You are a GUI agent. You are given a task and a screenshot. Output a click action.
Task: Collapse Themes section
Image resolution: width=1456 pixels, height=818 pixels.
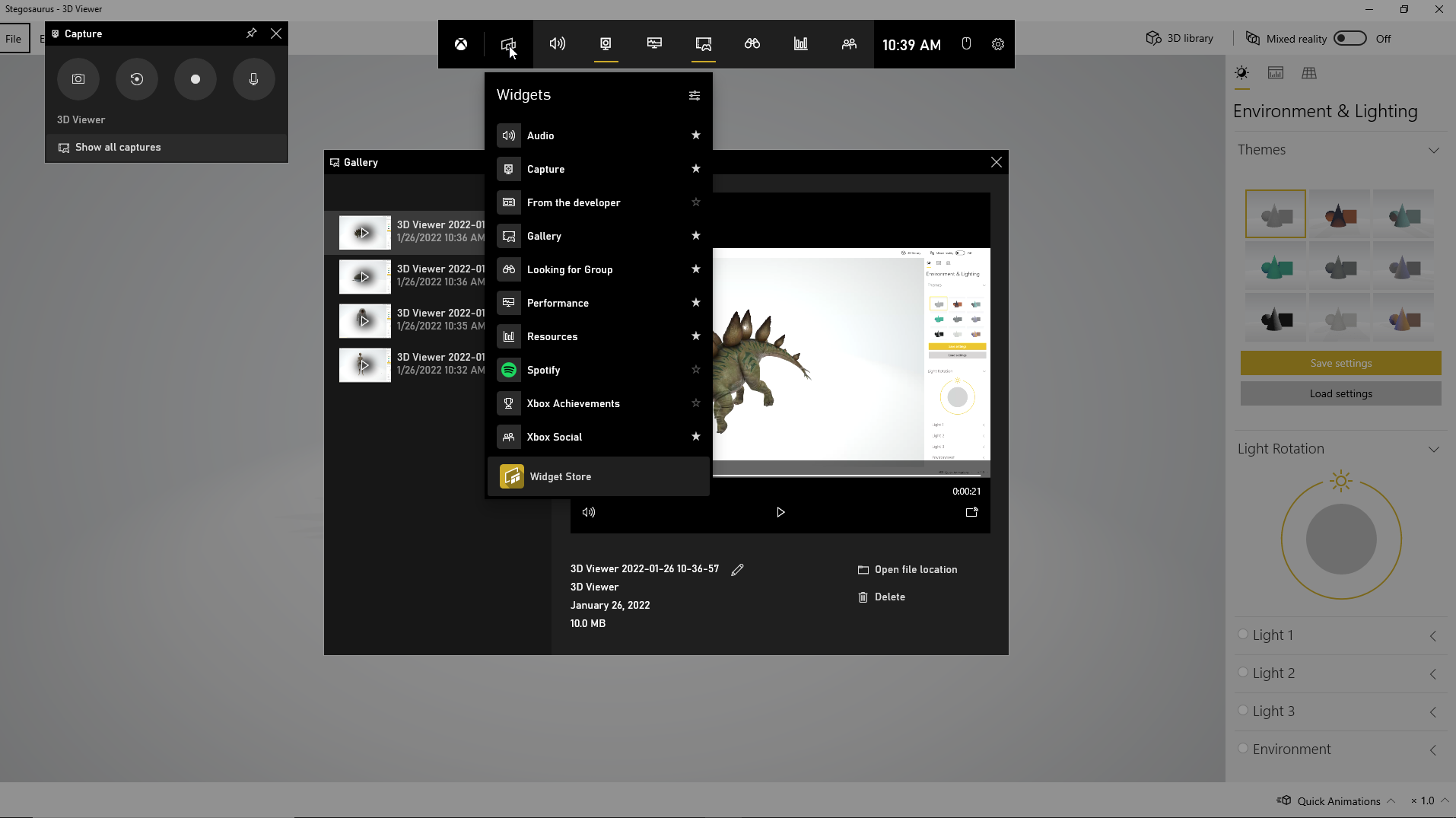coord(1434,150)
